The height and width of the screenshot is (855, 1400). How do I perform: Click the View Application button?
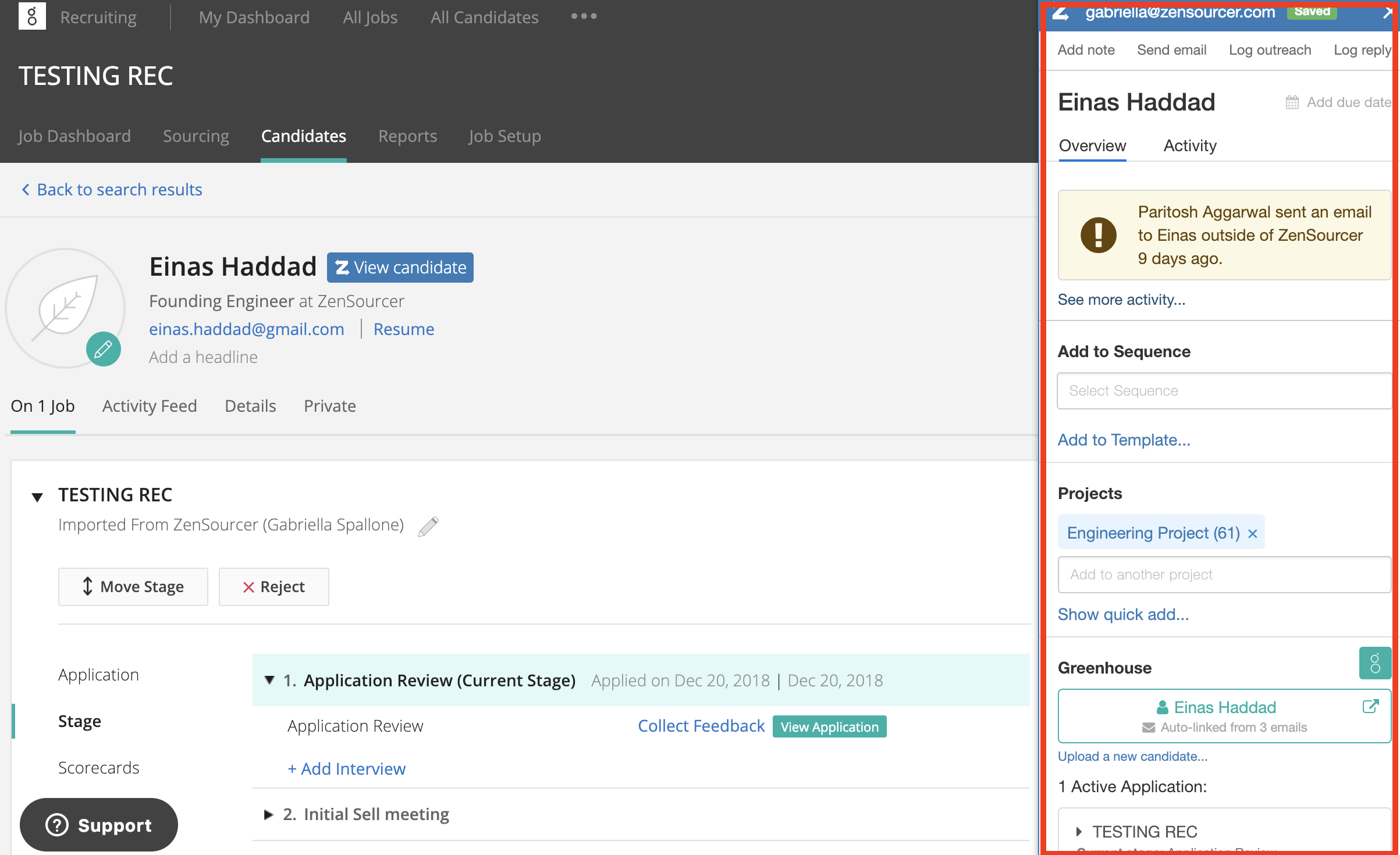pyautogui.click(x=830, y=726)
